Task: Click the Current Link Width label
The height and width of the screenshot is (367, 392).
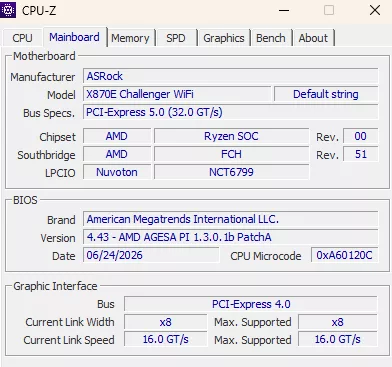Action: [70, 322]
